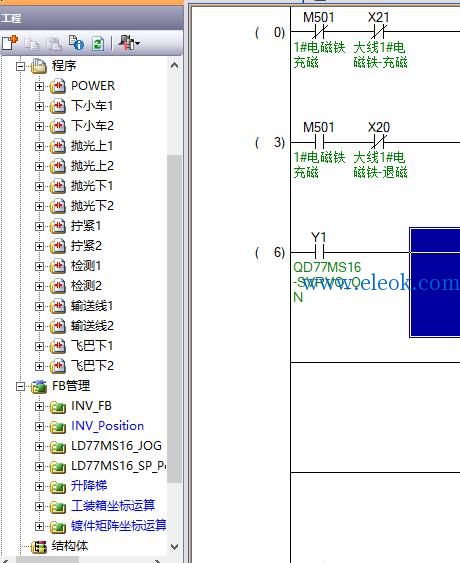
Task: Click the 检测2 program icon
Action: (57, 286)
